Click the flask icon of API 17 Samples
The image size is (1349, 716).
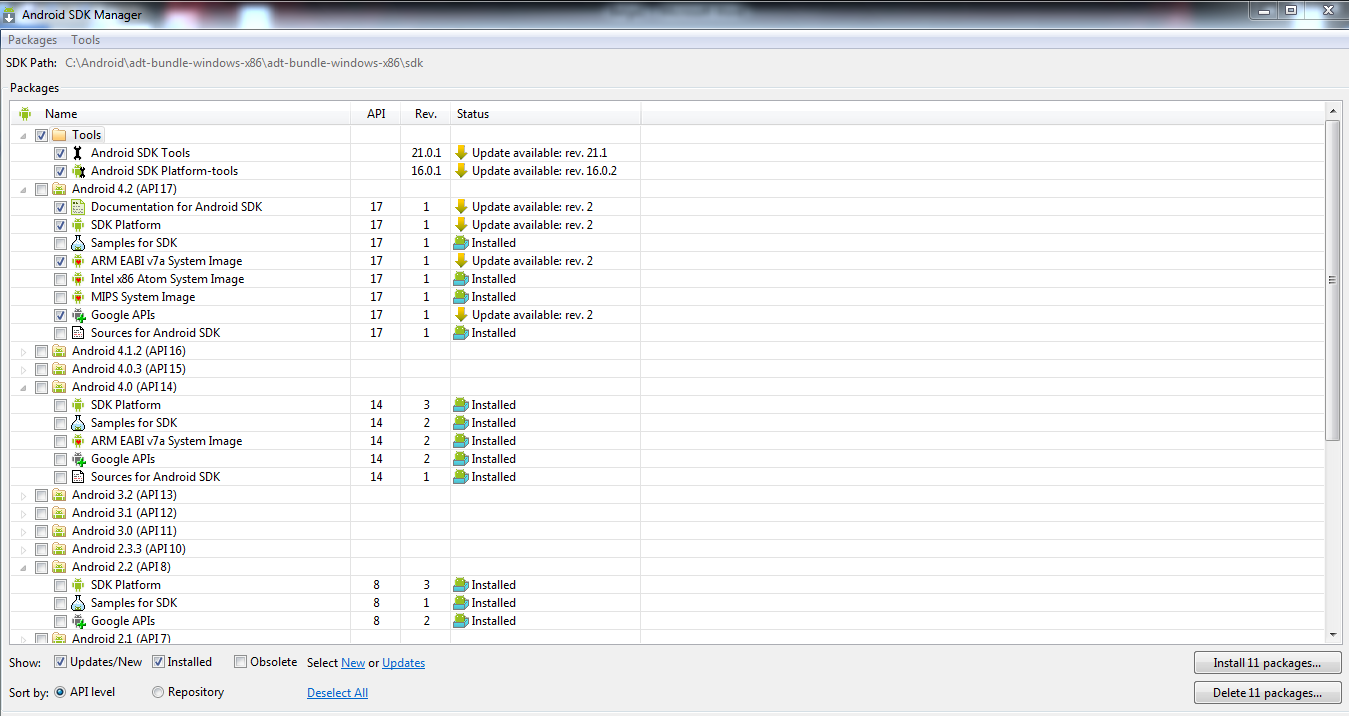tap(78, 243)
